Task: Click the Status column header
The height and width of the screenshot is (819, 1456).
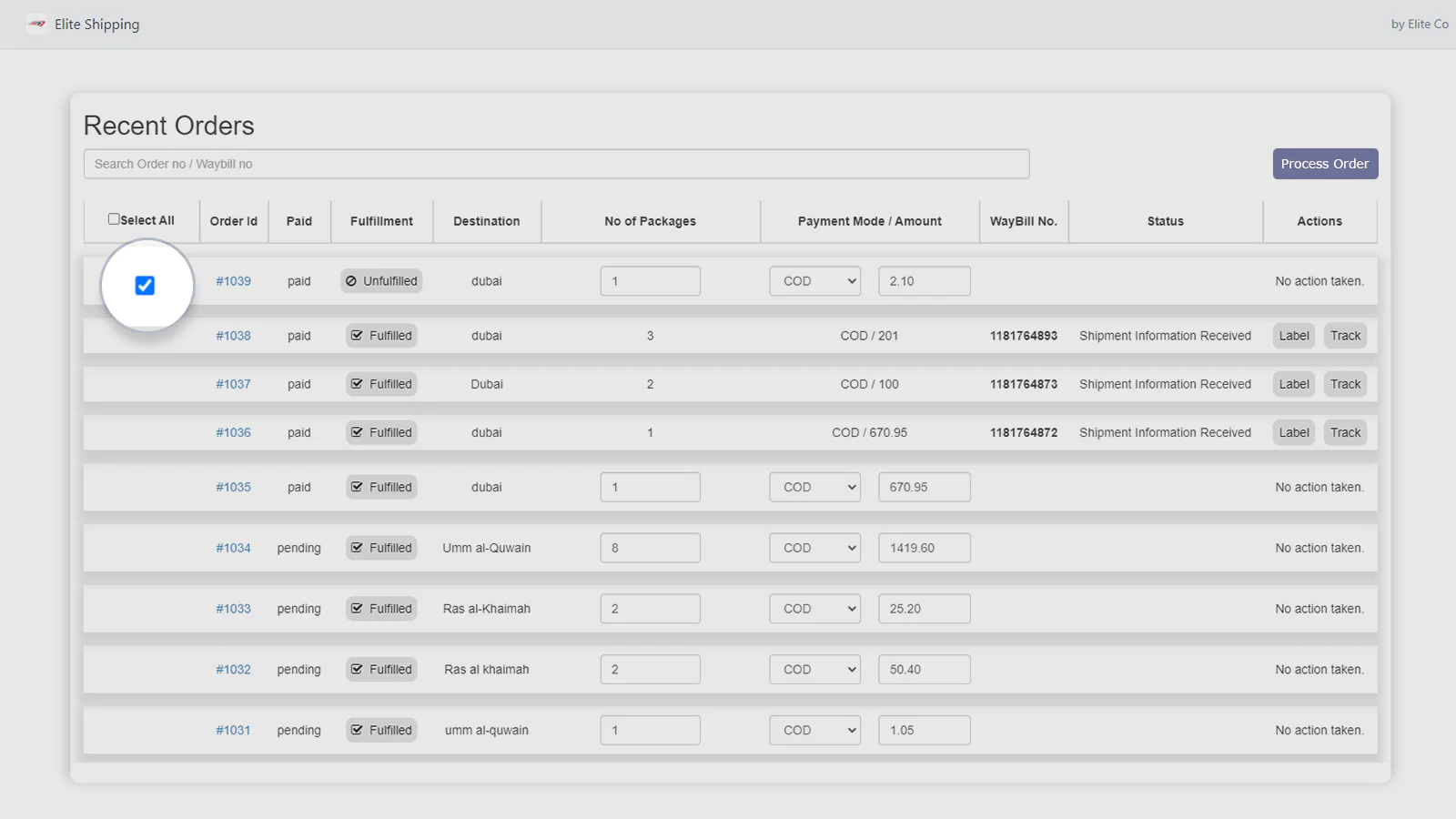Action: [x=1165, y=221]
